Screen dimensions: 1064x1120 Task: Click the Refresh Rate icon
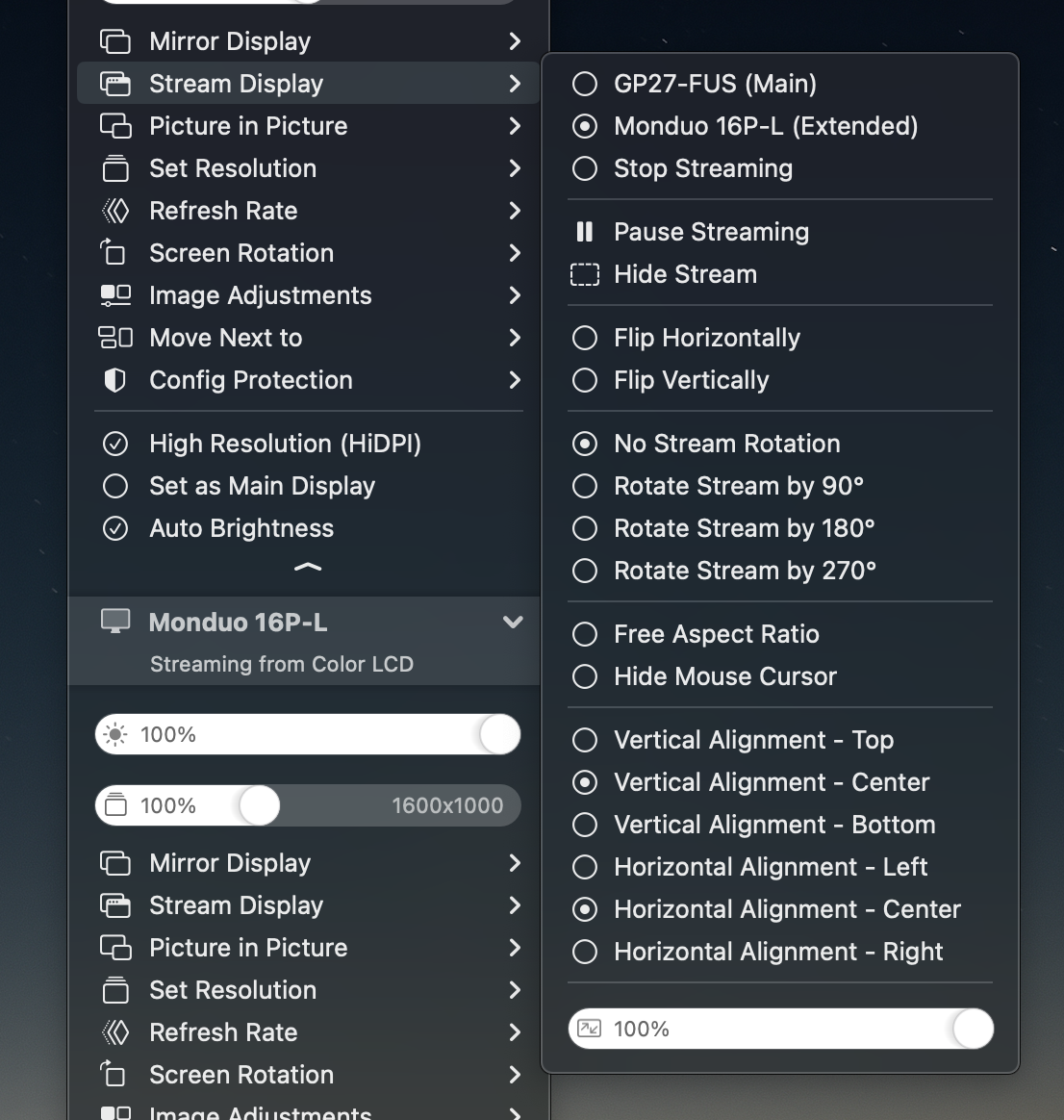coord(114,211)
